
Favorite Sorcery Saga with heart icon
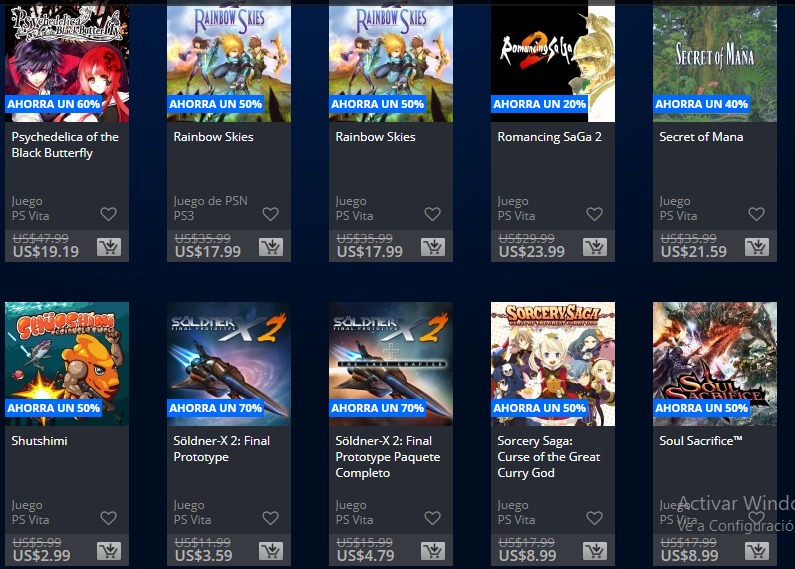tap(594, 518)
